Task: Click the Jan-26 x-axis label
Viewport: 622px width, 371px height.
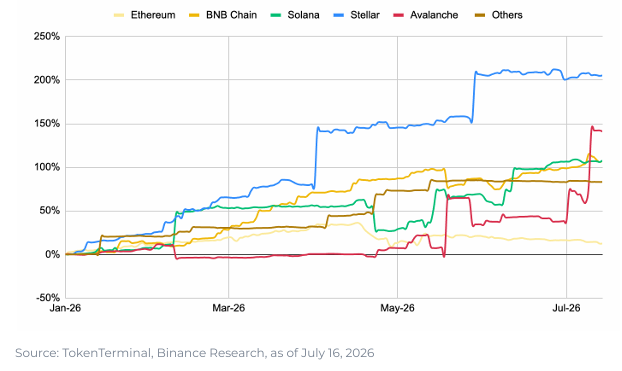Action: coord(65,308)
